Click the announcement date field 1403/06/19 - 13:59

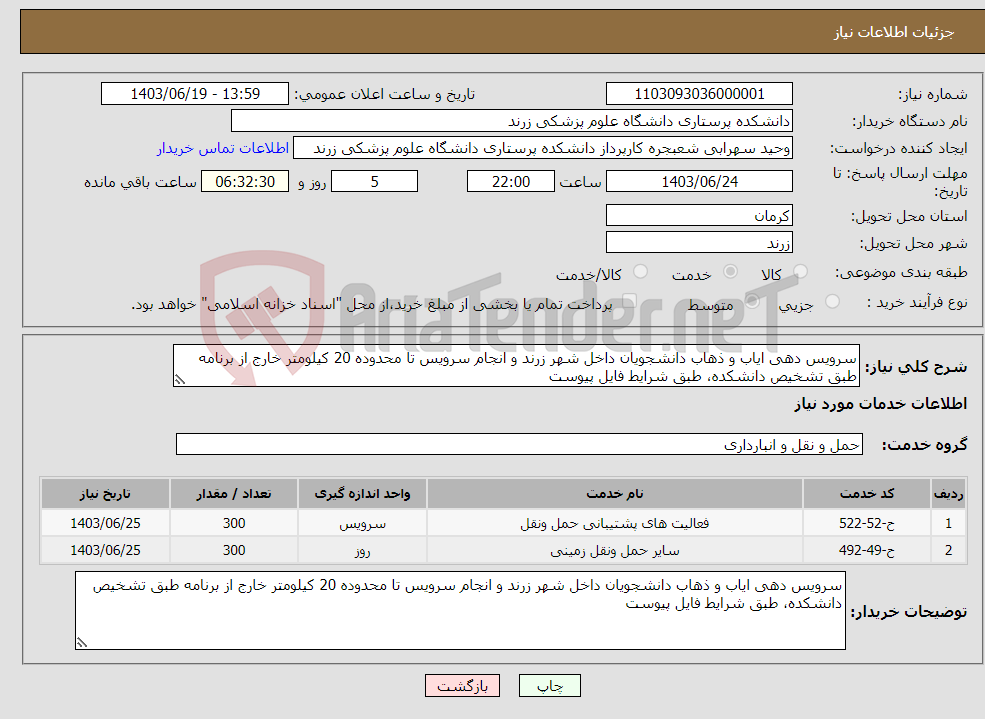(195, 94)
